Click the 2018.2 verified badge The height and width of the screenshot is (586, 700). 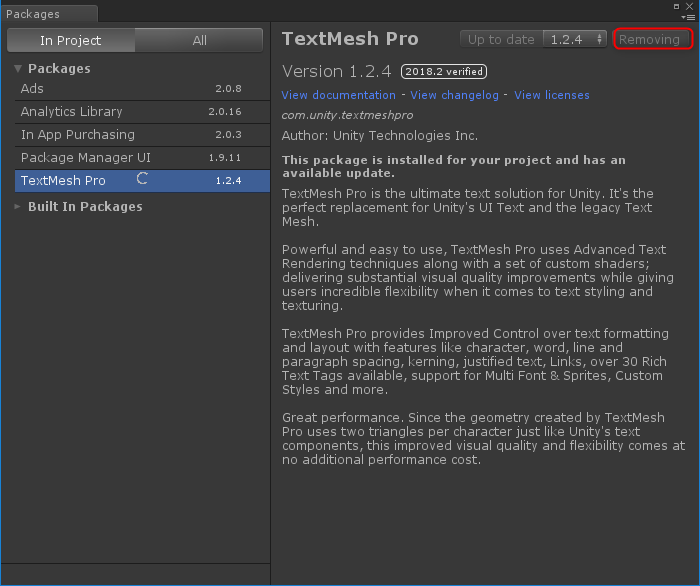[x=444, y=72]
